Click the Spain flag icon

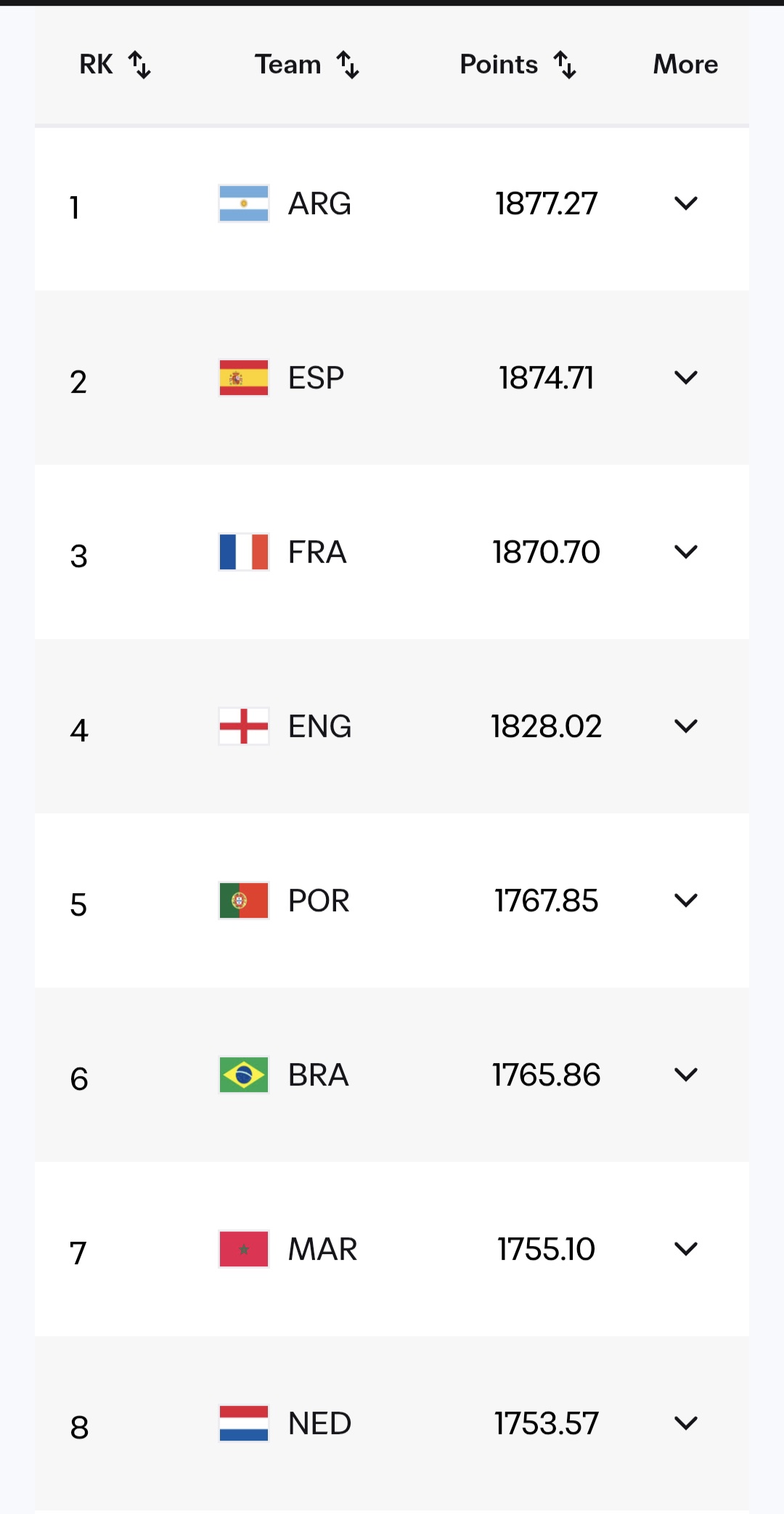(x=244, y=378)
